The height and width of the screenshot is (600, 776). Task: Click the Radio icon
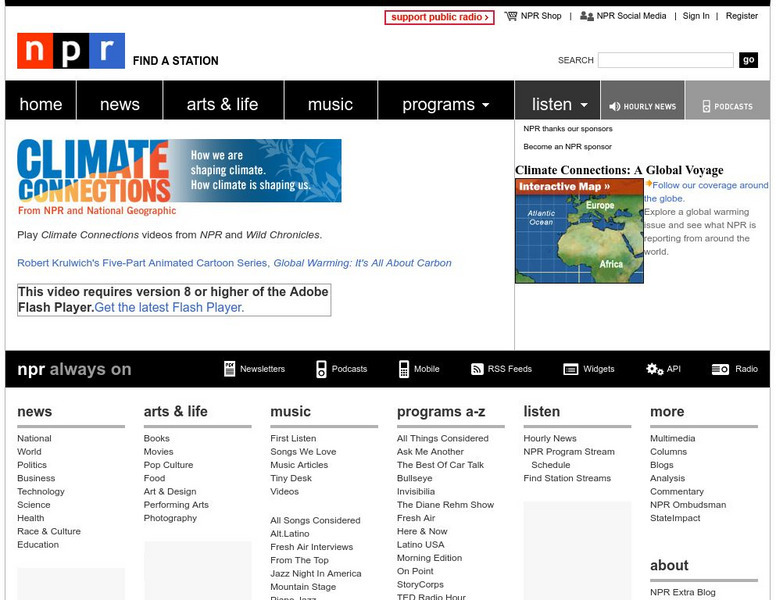pyautogui.click(x=720, y=369)
